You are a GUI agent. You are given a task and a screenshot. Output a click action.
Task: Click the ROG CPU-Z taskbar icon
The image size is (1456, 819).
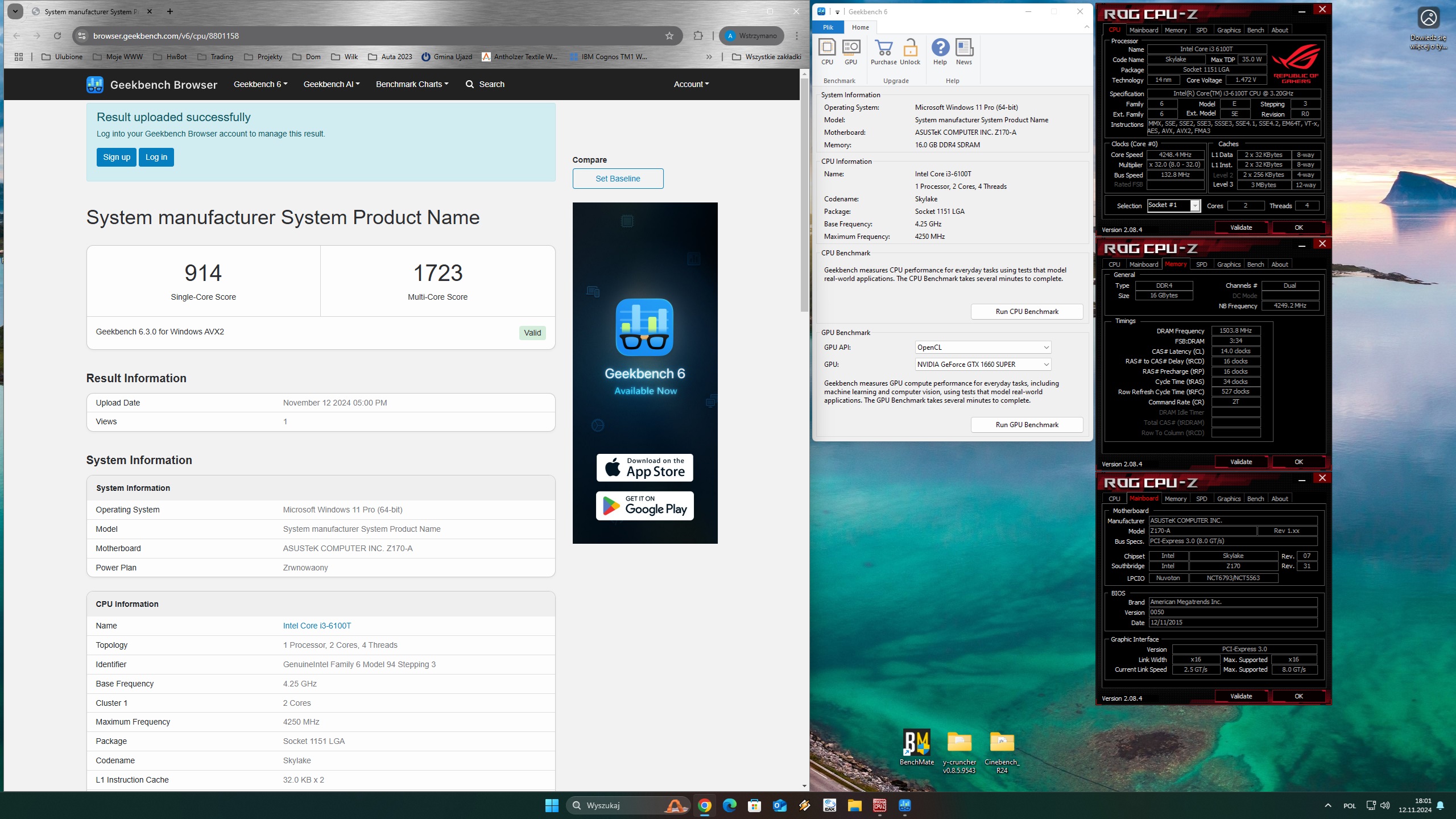[879, 805]
